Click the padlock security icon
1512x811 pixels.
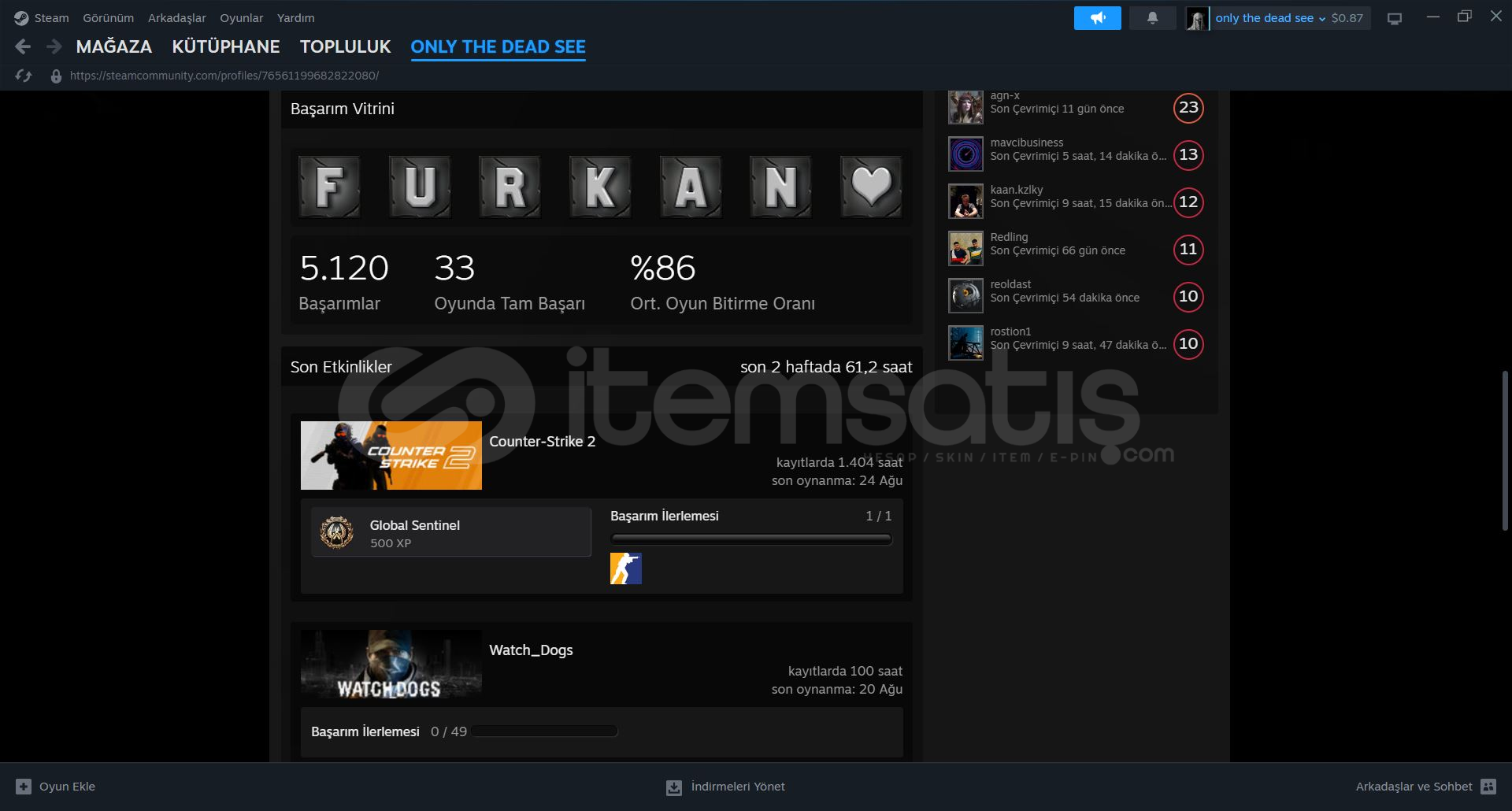(56, 76)
